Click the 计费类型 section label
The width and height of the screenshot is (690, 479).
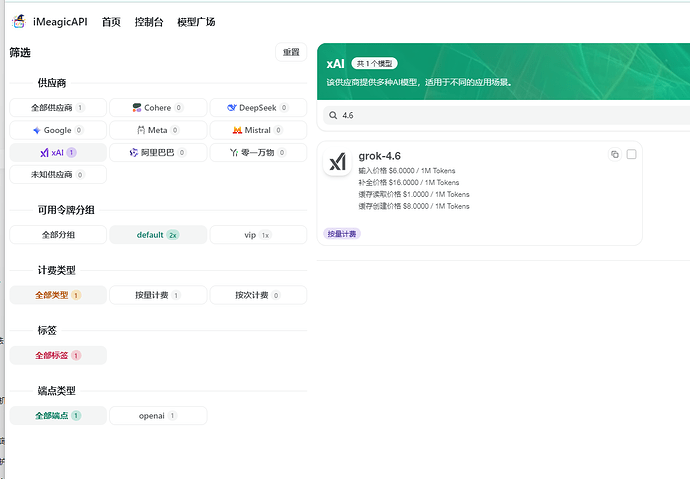pyautogui.click(x=56, y=270)
